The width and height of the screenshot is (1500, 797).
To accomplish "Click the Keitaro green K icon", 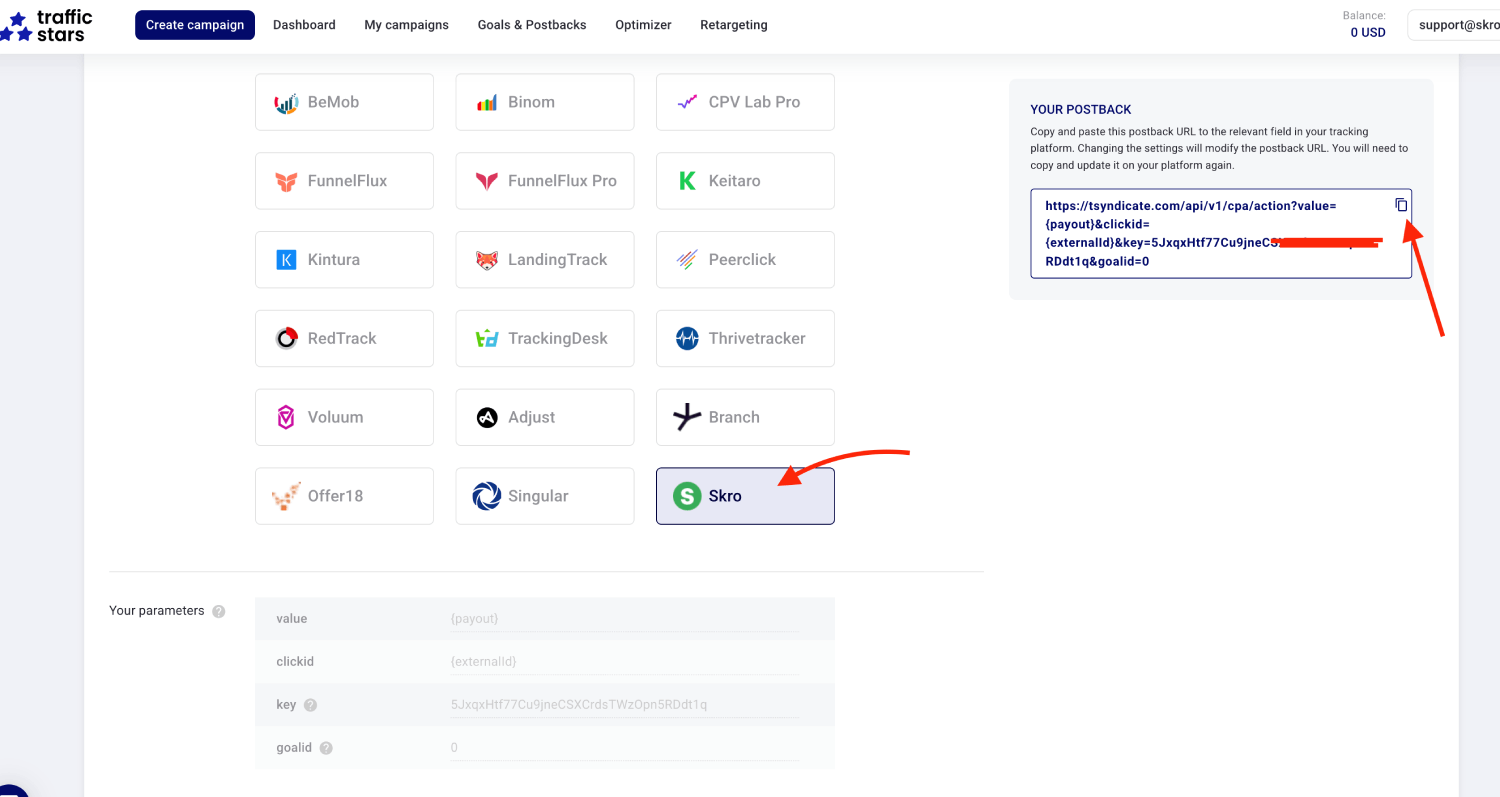I will point(687,181).
